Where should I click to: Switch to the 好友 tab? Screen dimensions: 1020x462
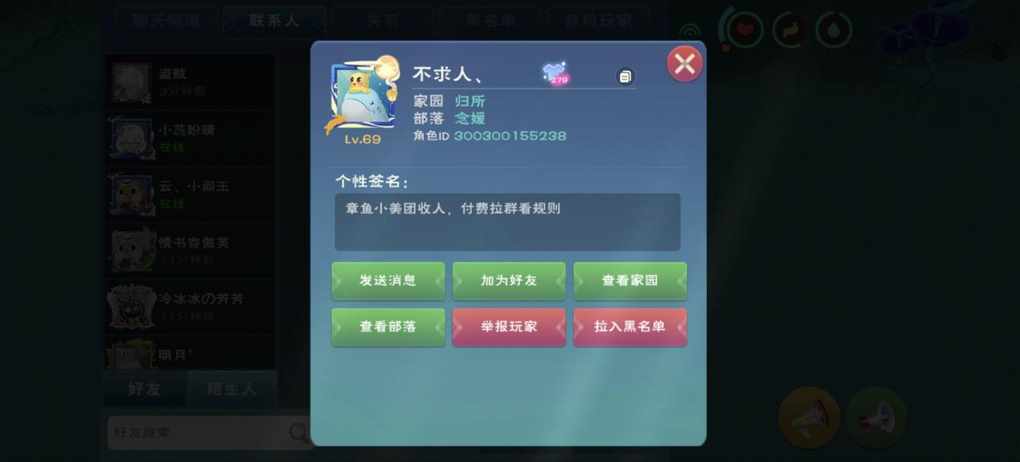(x=145, y=389)
